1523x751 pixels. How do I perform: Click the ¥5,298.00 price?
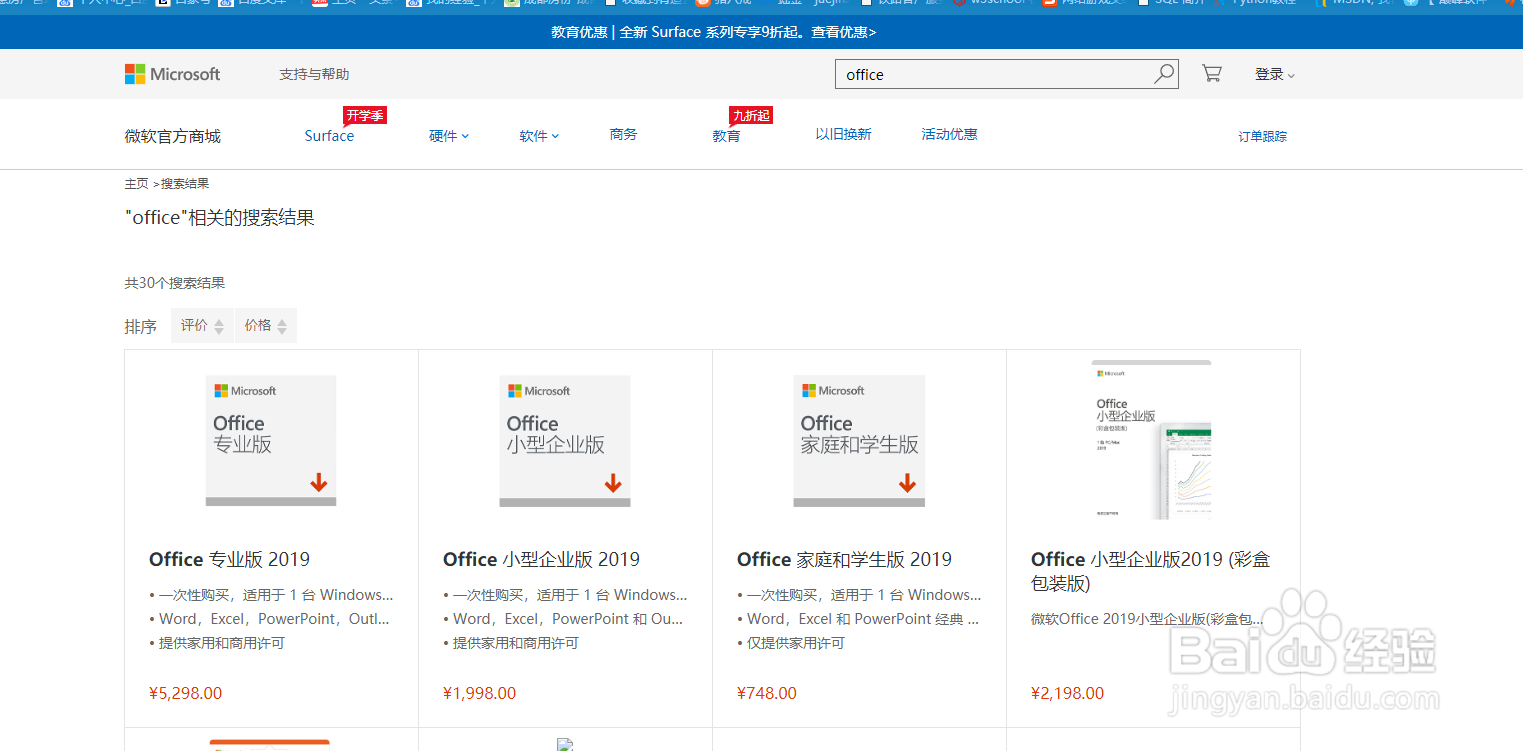(185, 693)
